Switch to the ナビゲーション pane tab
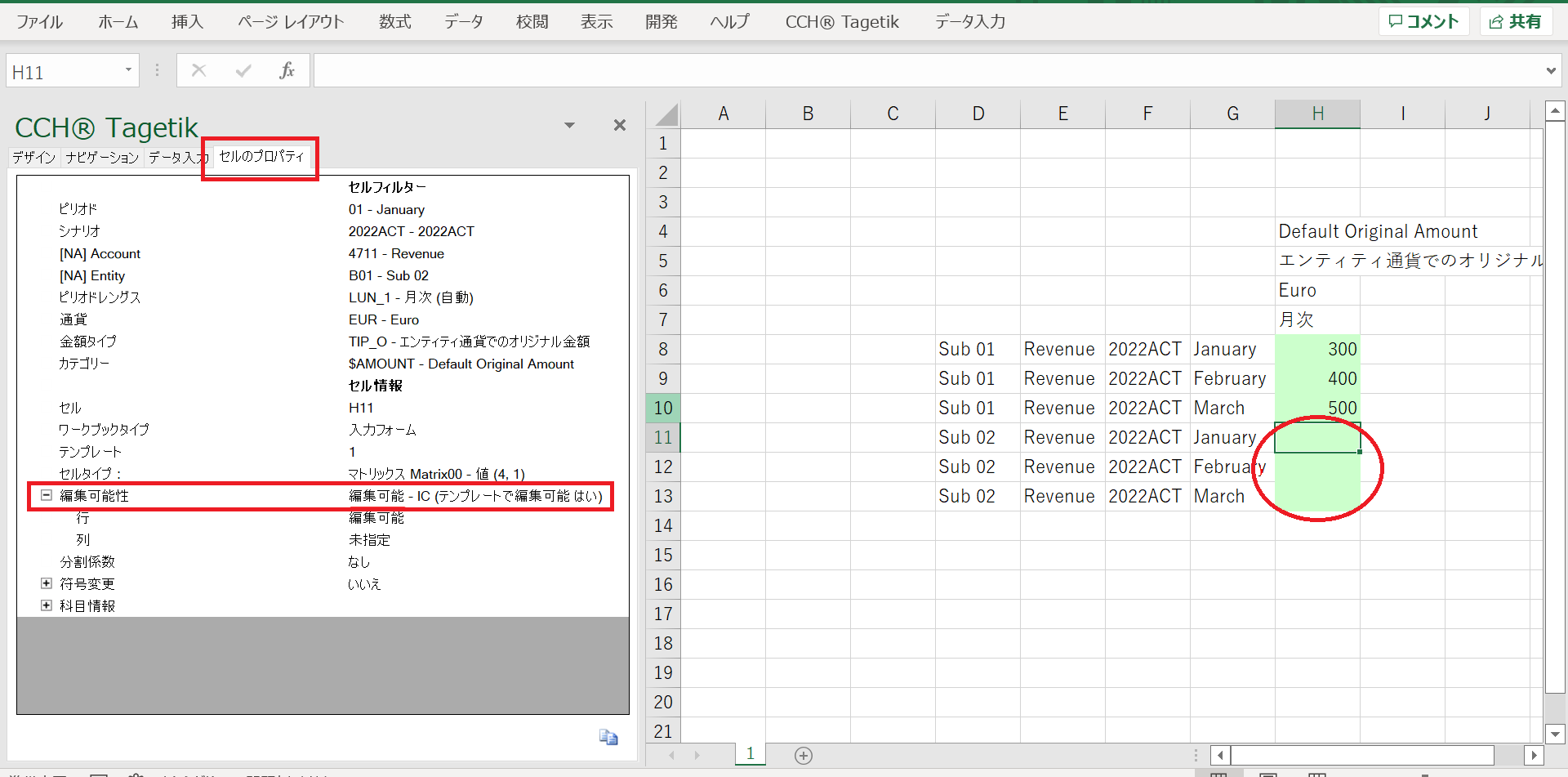 coord(102,158)
